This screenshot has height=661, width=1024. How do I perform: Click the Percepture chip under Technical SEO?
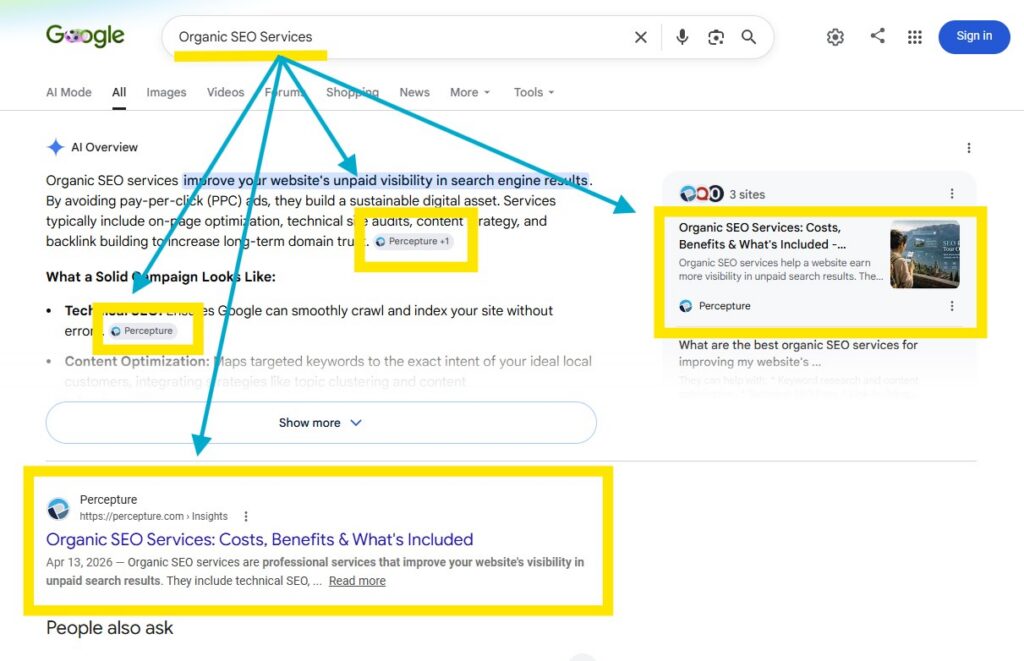[x=142, y=331]
